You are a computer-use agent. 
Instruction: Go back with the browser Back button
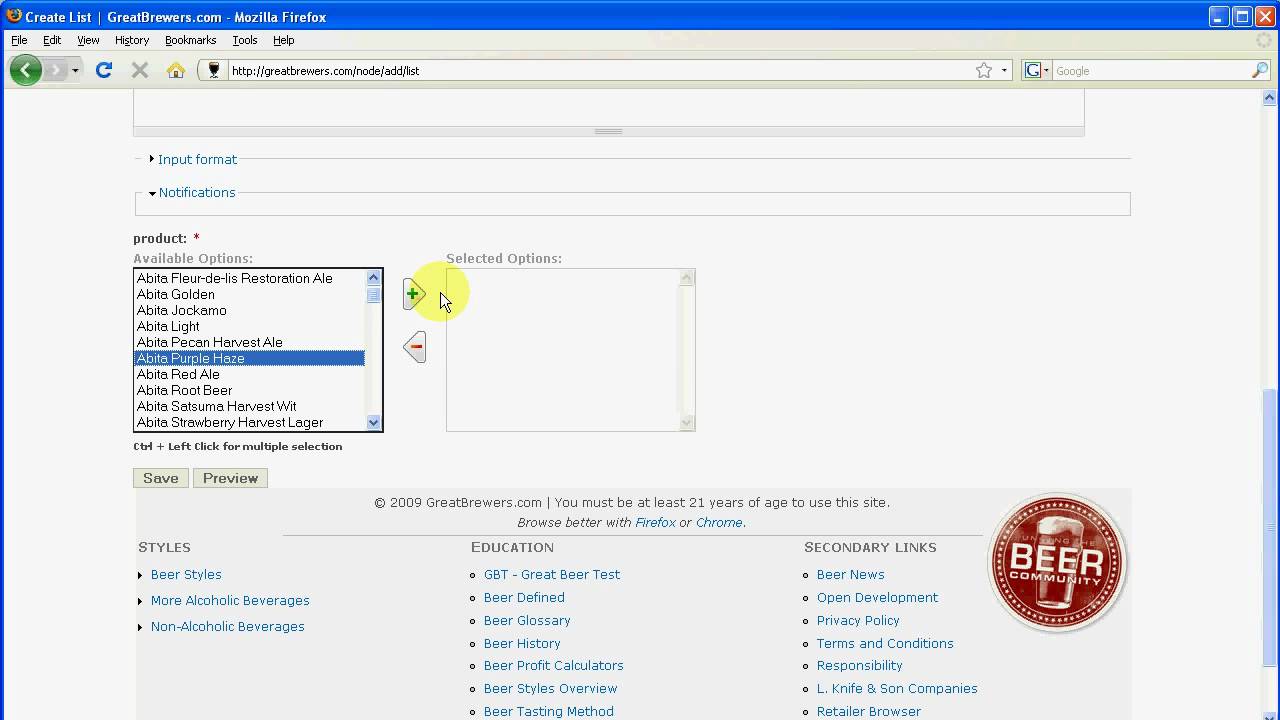tap(25, 70)
